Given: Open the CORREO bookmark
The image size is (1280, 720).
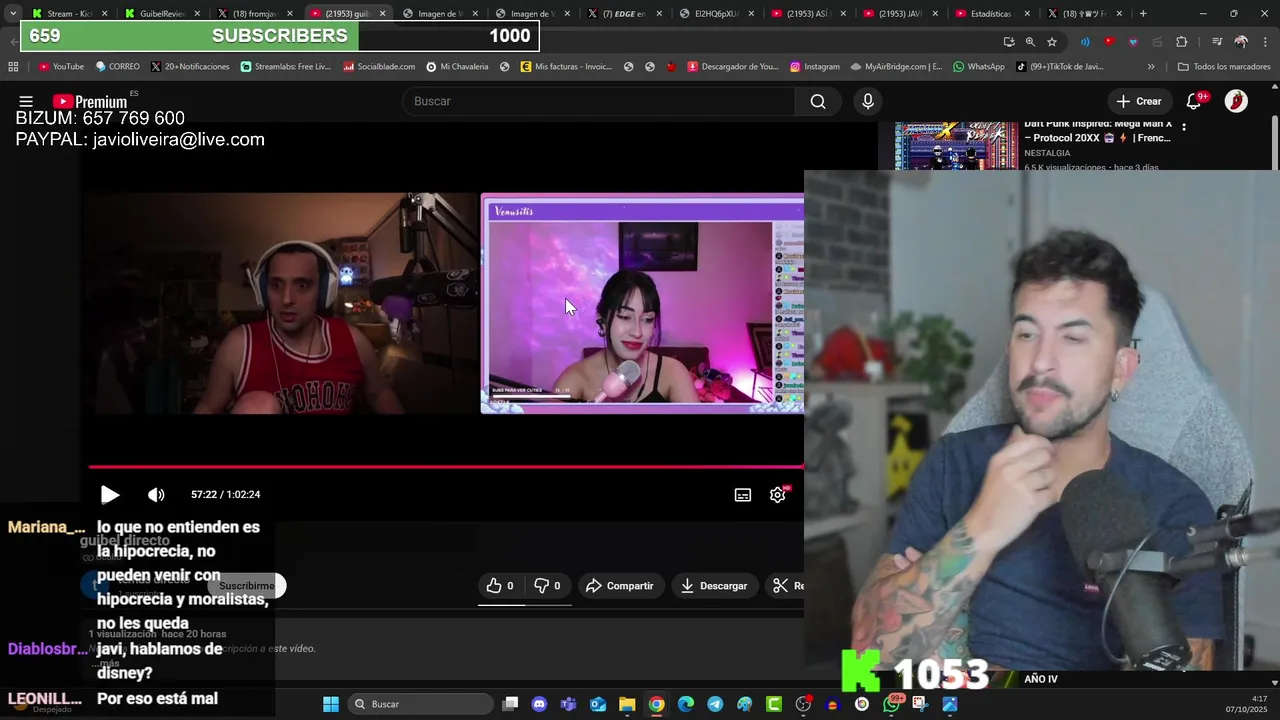Looking at the screenshot, I should (117, 67).
